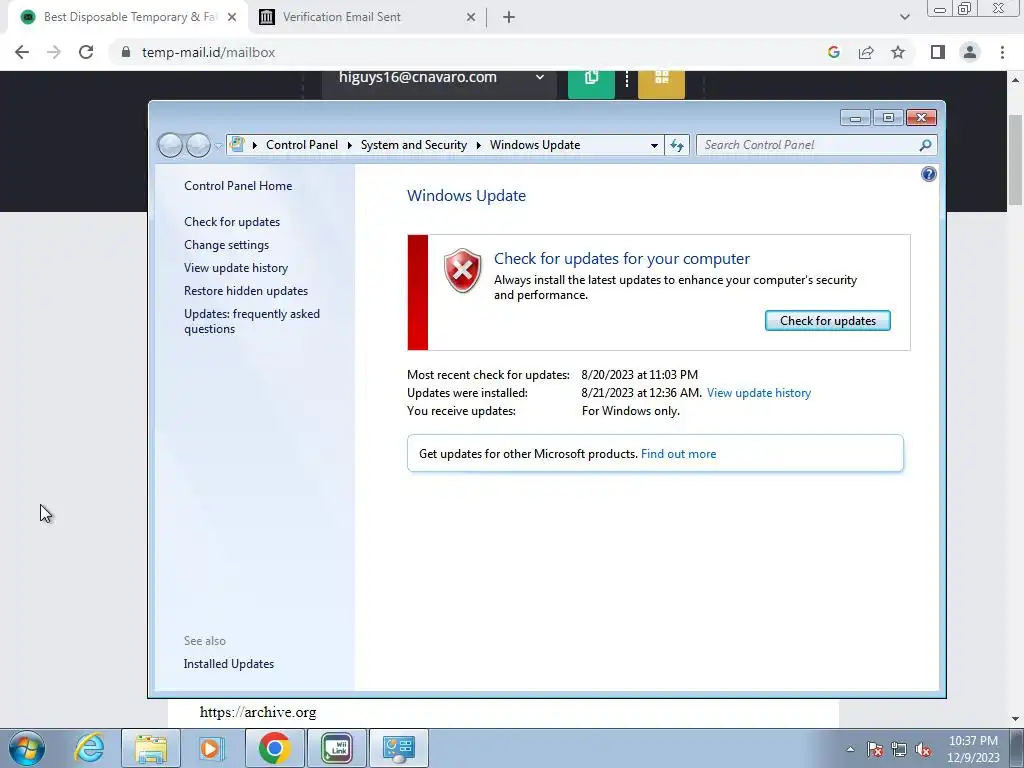Click the Action Center flag icon
1024x768 pixels.
click(x=875, y=749)
